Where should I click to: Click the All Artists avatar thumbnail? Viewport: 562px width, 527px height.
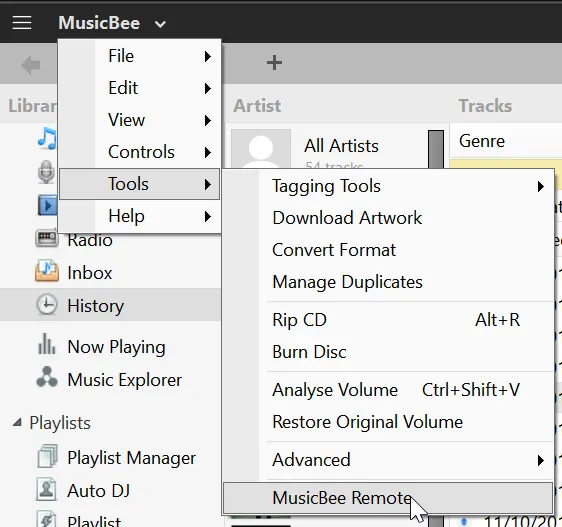pos(261,149)
